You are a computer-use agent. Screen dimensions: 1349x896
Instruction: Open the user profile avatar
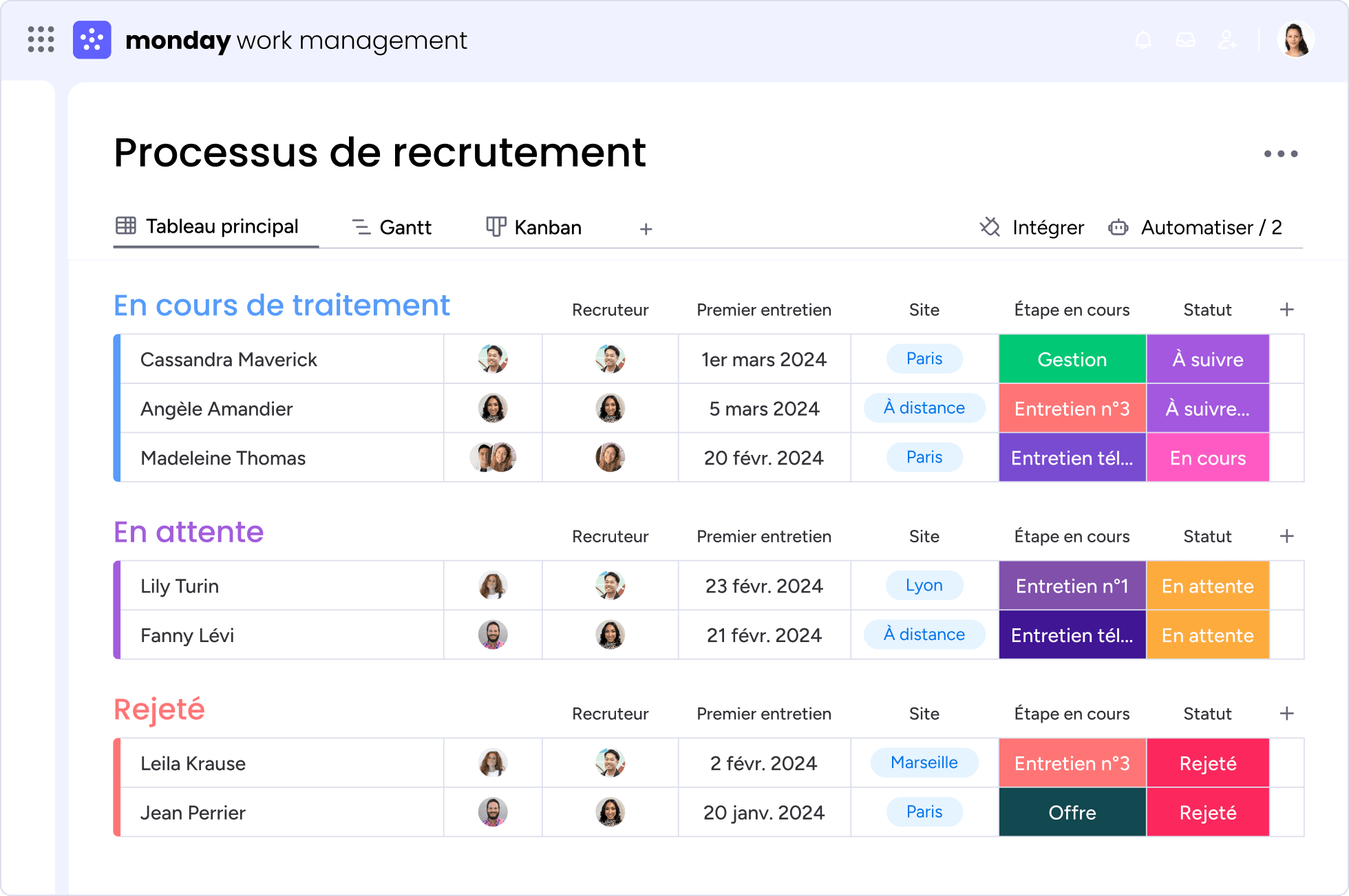1296,39
